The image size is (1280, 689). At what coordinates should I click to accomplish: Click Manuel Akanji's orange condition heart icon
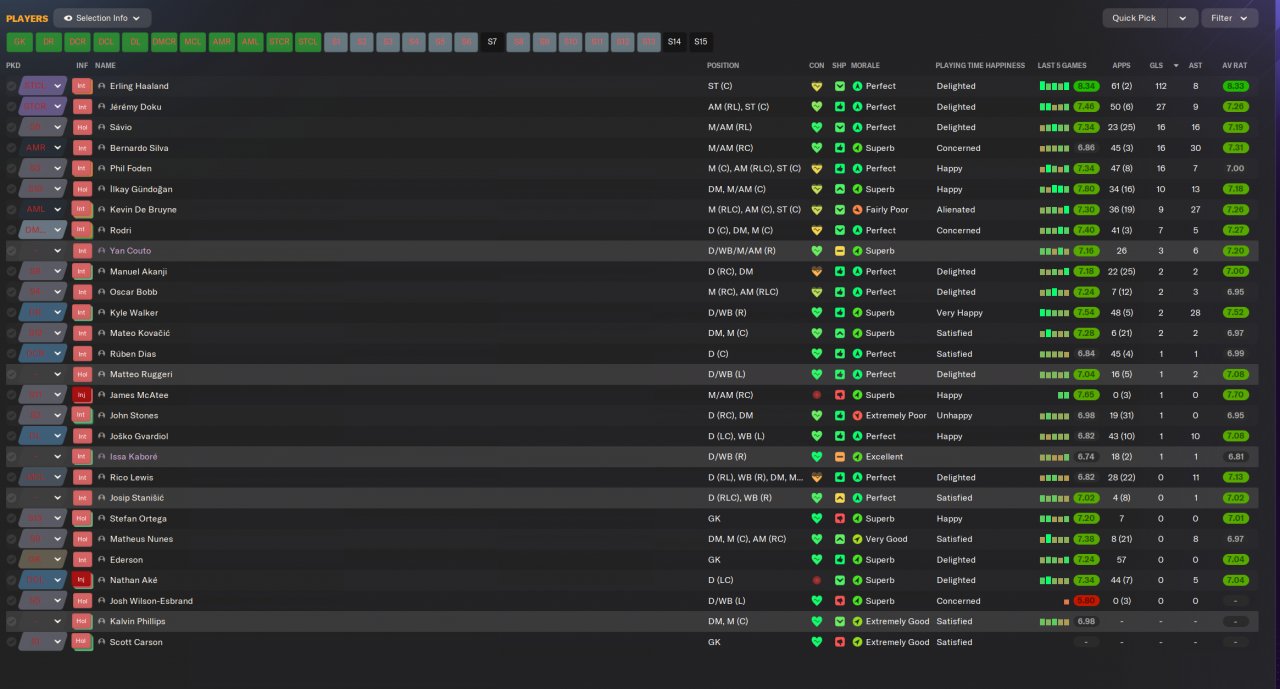click(x=817, y=271)
